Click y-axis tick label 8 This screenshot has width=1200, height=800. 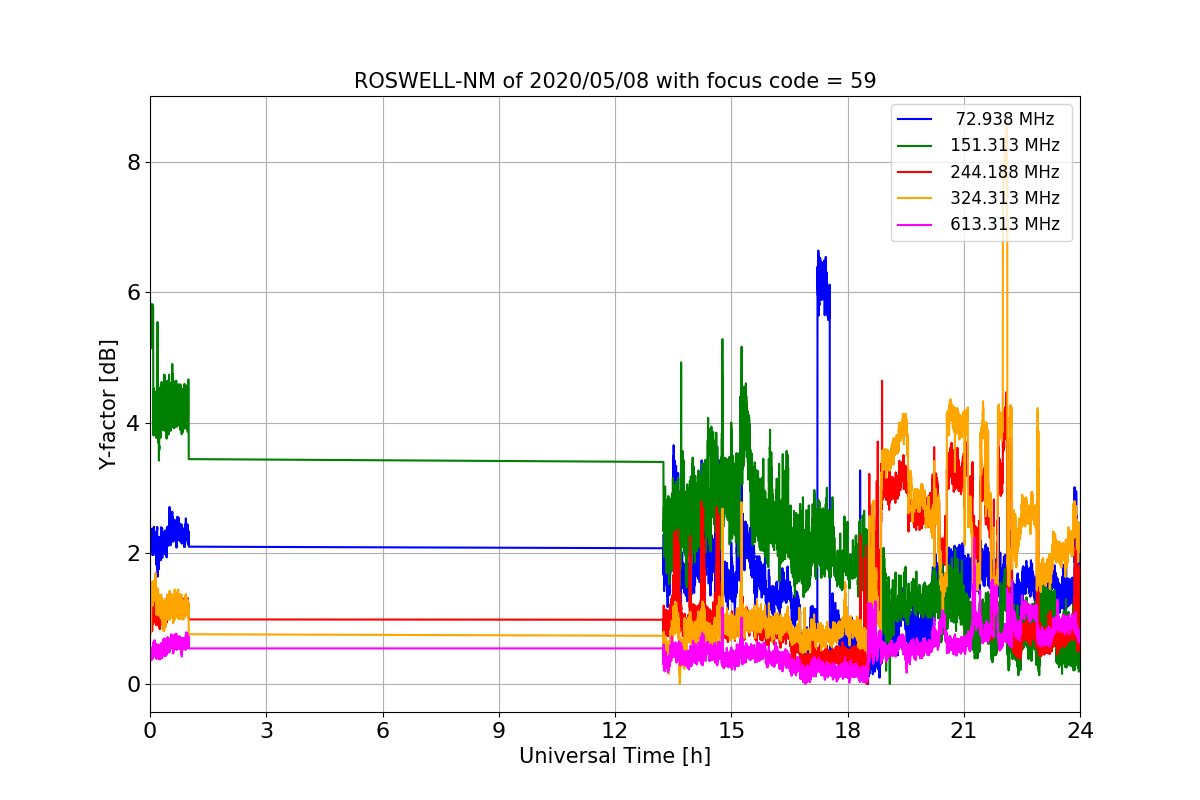[134, 162]
